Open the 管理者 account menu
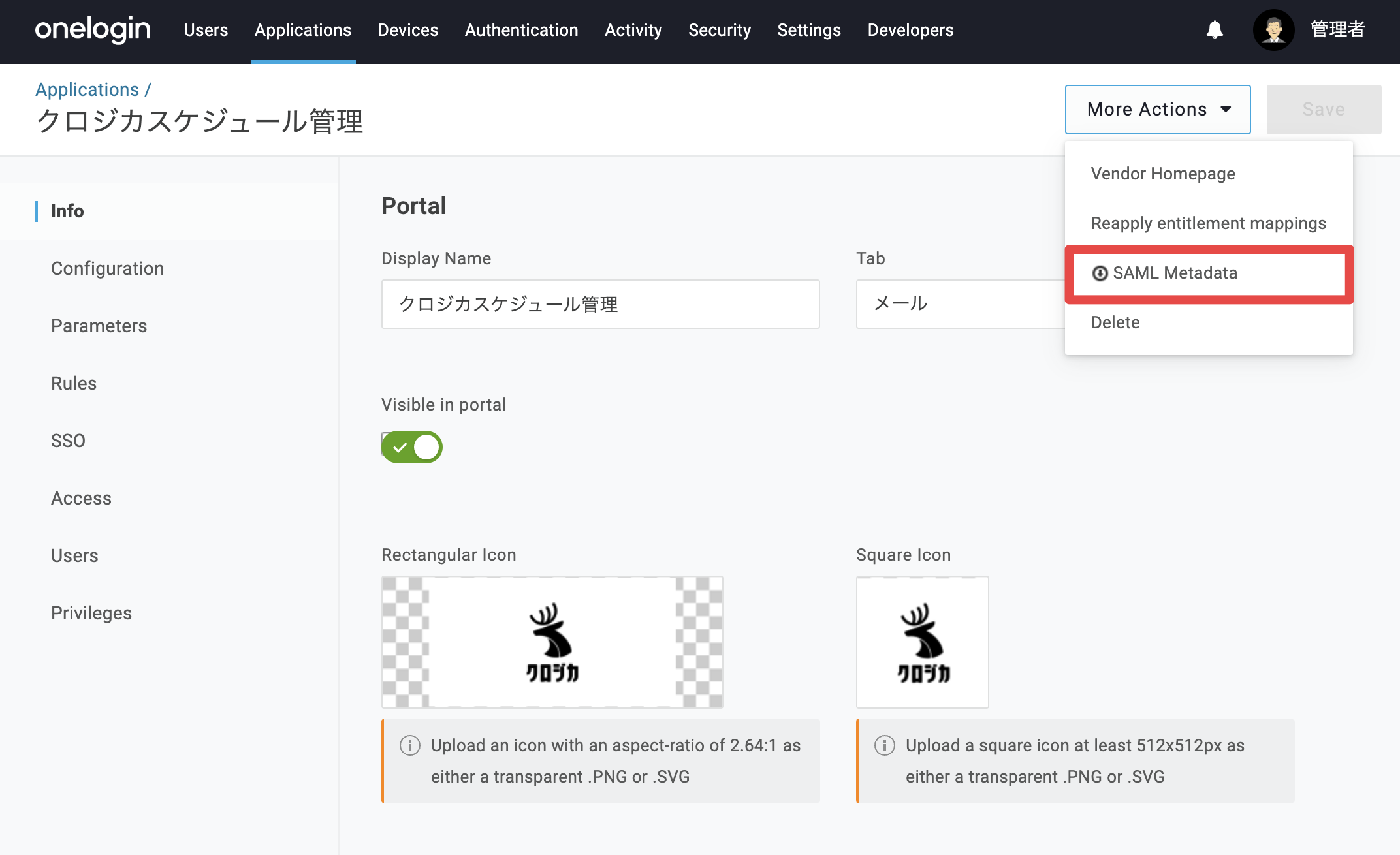Viewport: 1400px width, 855px height. (1337, 30)
